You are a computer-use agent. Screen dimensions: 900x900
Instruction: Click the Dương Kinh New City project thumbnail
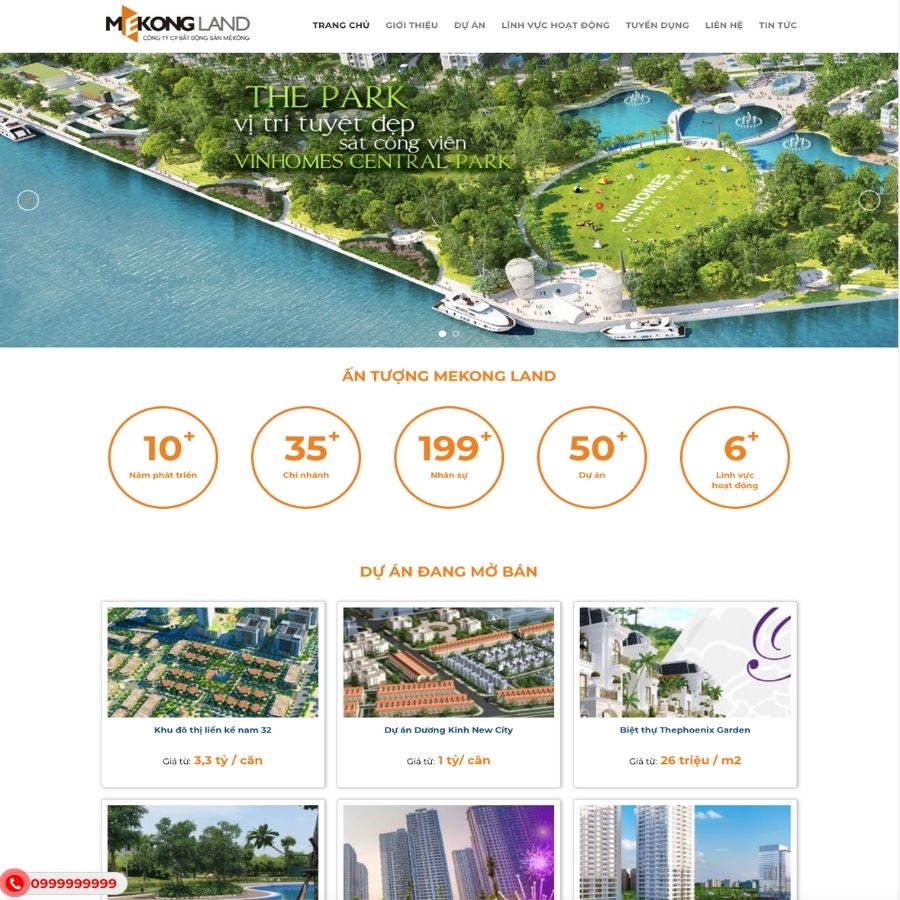tap(449, 662)
